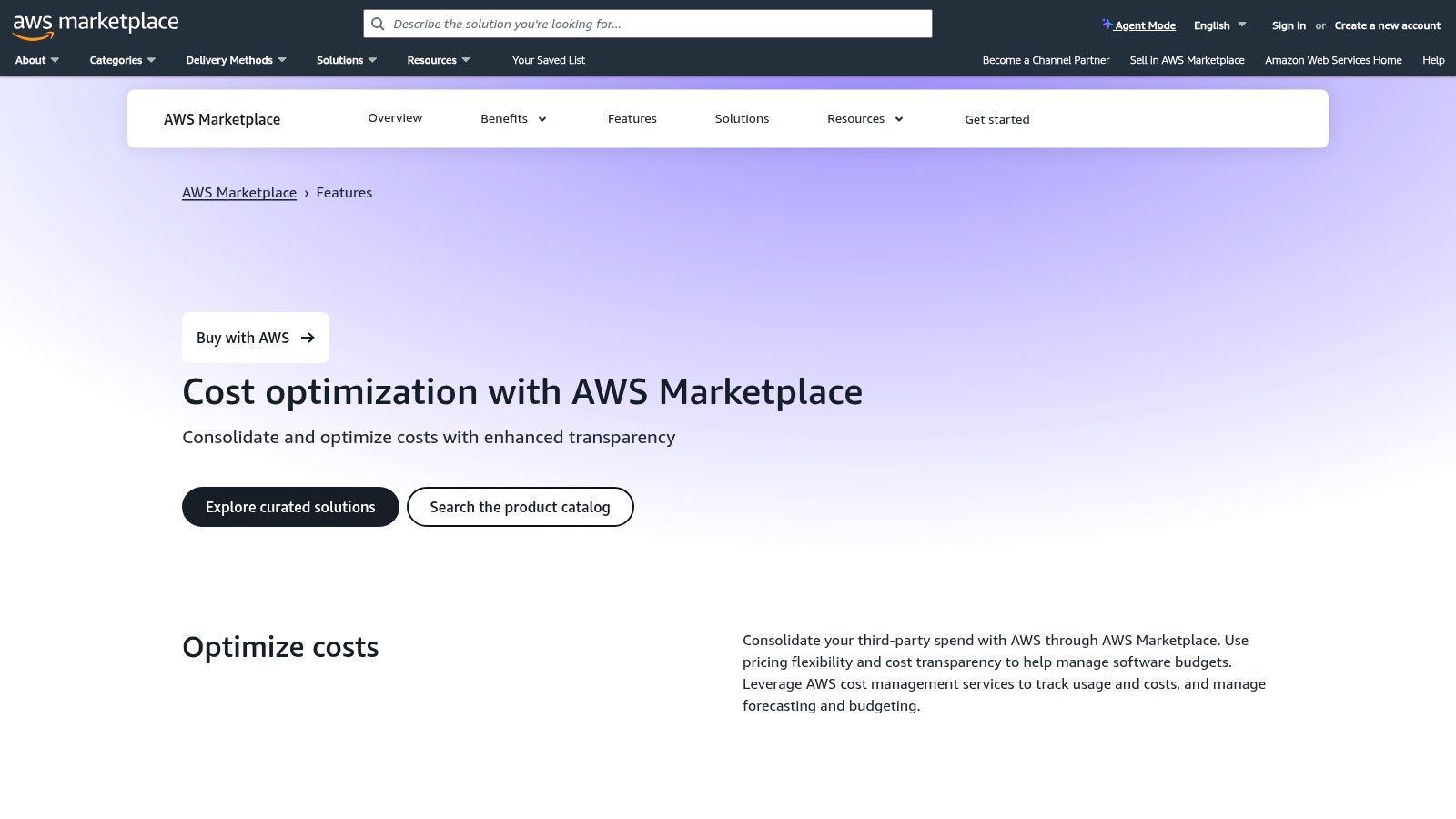Viewport: 1456px width, 819px height.
Task: Click Search the product catalog
Action: 520,507
